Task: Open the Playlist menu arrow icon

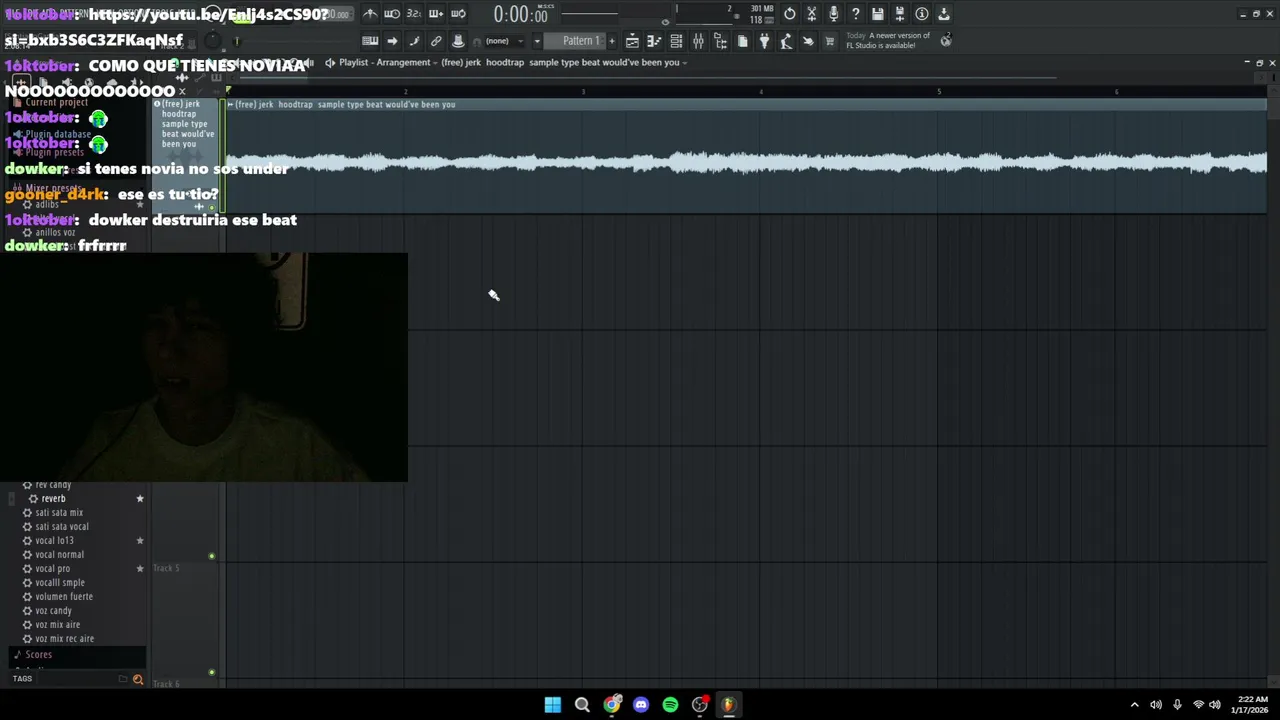Action: click(x=330, y=62)
